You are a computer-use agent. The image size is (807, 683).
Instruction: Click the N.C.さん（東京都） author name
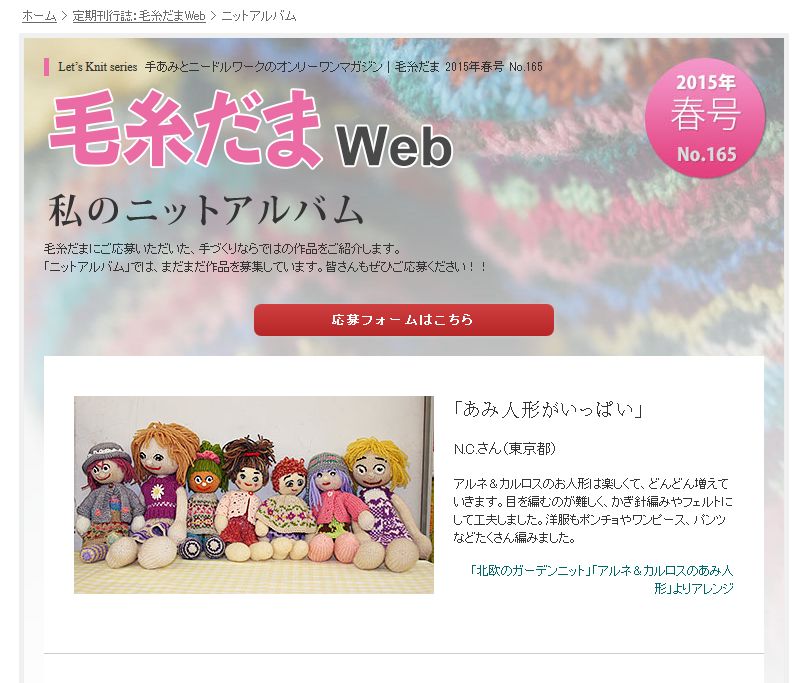pyautogui.click(x=504, y=449)
